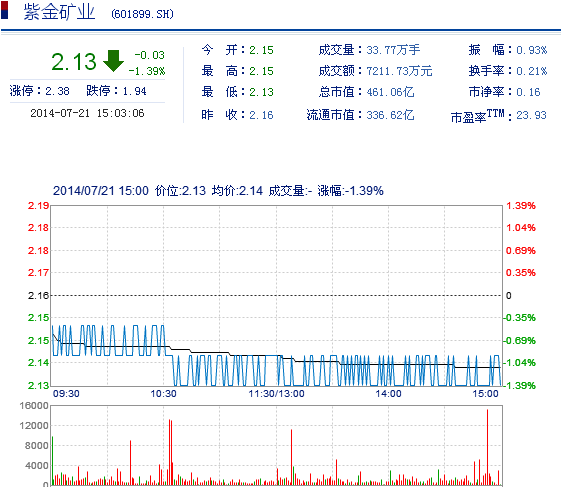Click the red and blue flag icon
562x487 pixels.
(4, 10)
